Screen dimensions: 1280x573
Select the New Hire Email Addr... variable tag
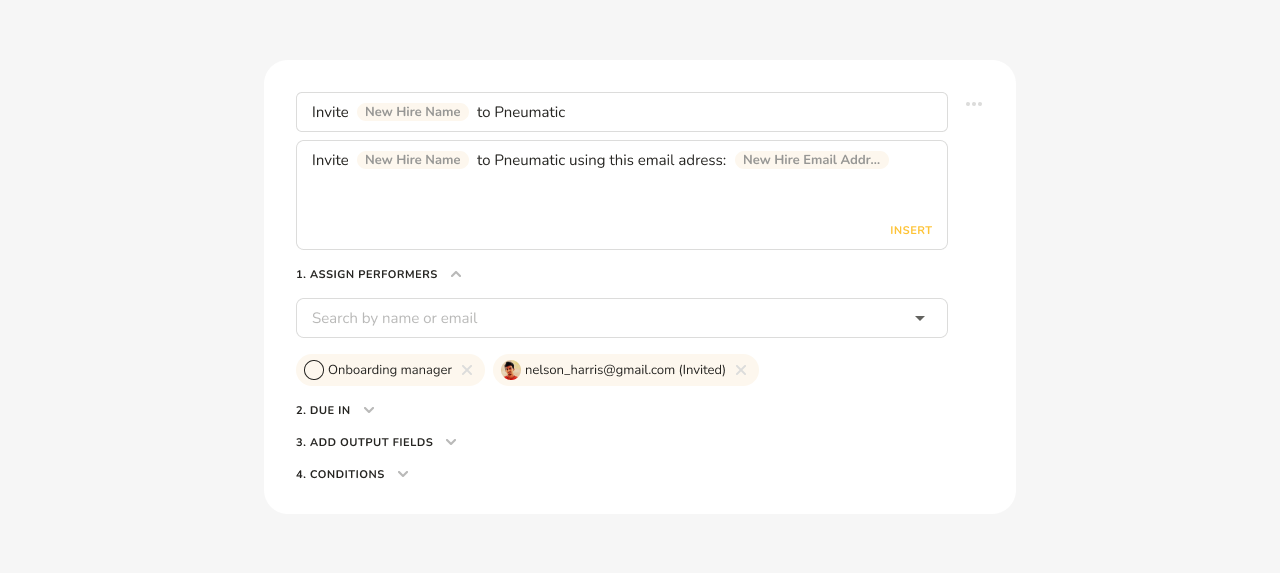[812, 160]
